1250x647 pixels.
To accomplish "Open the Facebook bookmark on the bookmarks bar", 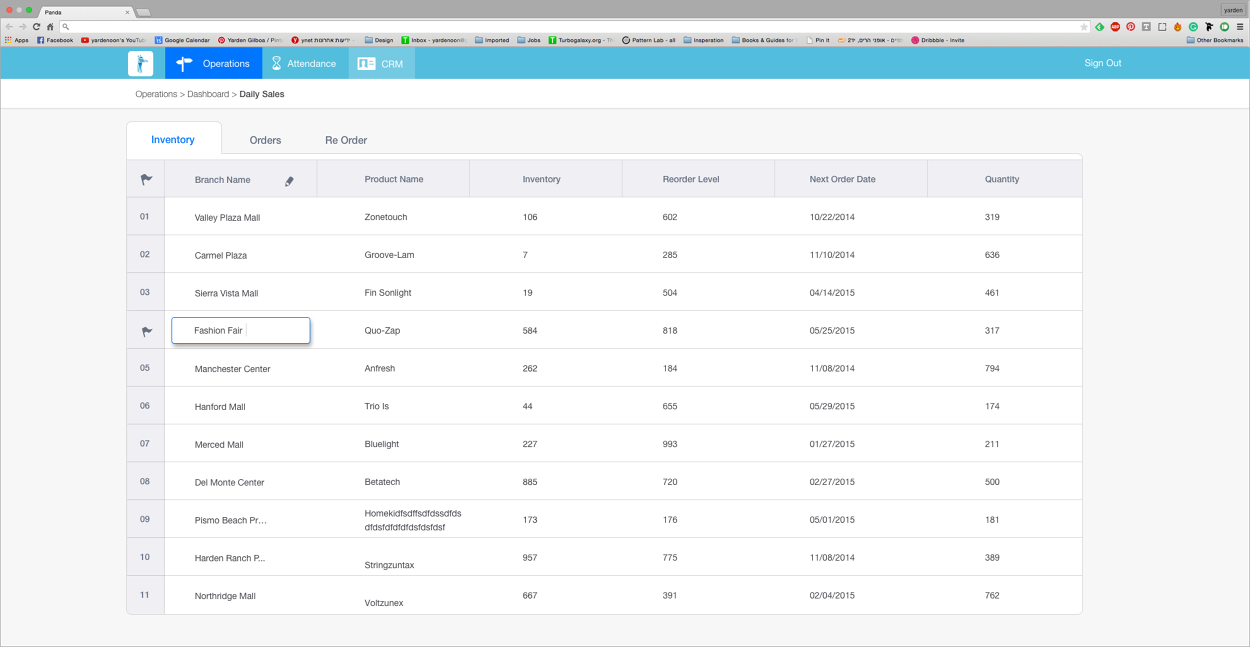I will [x=55, y=39].
